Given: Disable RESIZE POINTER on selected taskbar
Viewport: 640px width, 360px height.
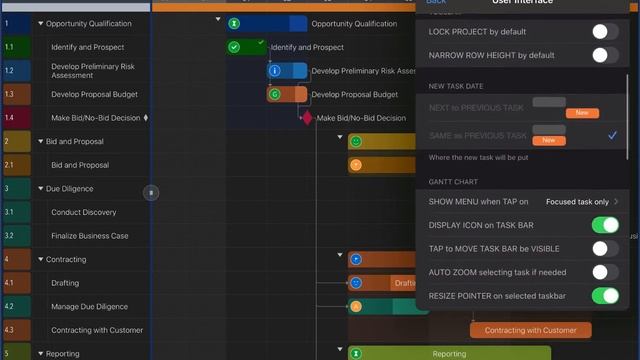Looking at the screenshot, I should [x=605, y=296].
